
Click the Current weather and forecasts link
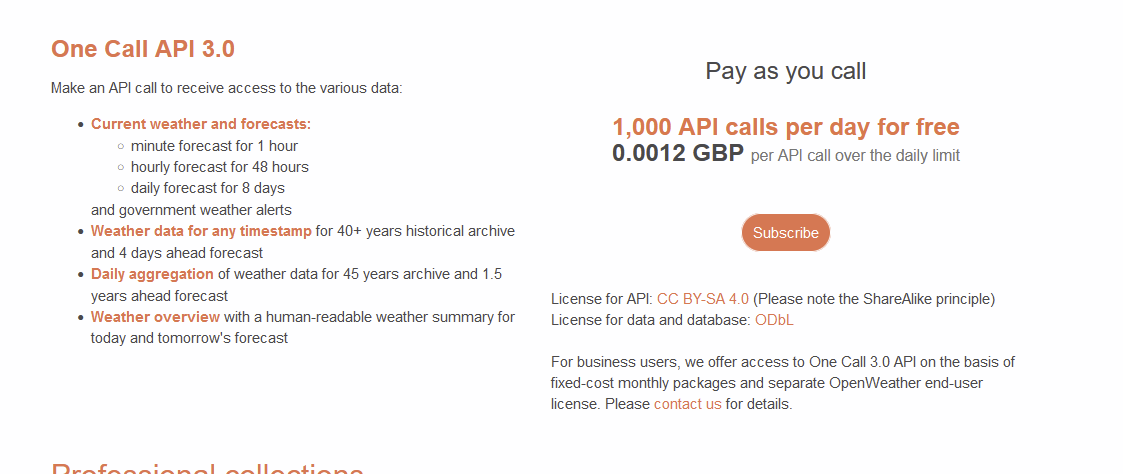[201, 124]
